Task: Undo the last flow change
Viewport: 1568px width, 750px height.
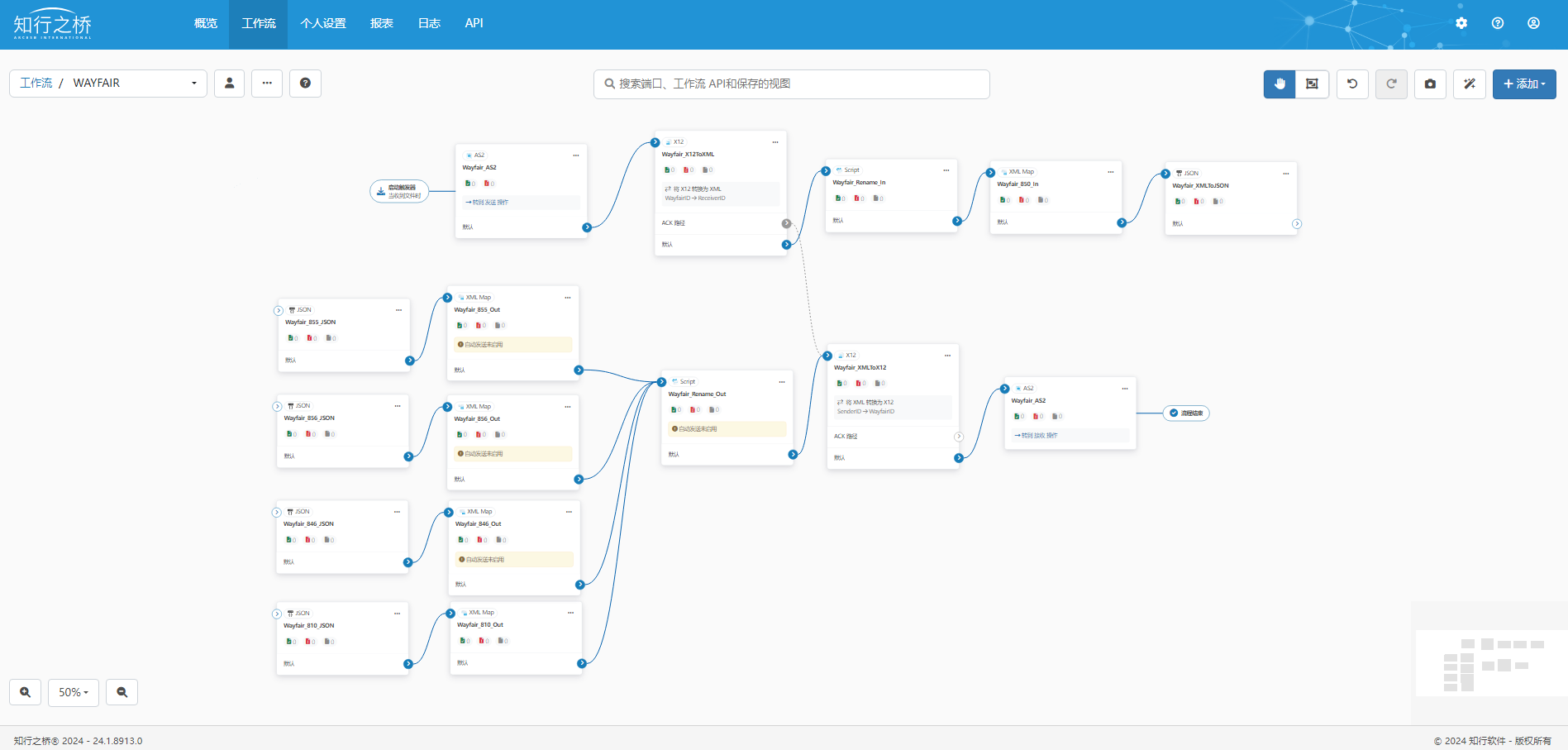Action: point(1352,84)
